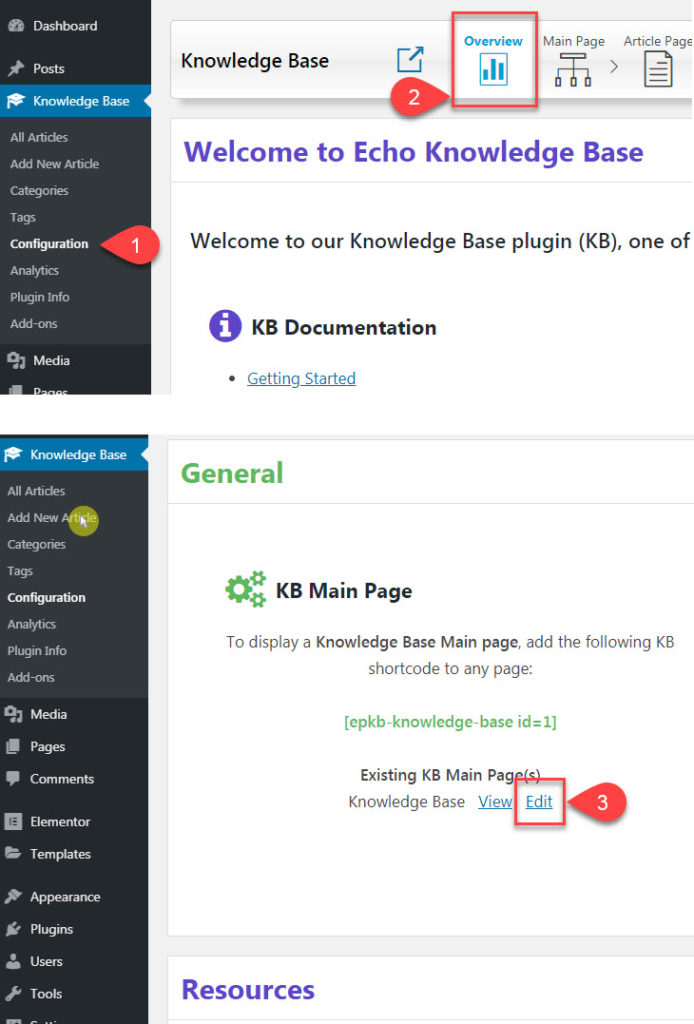This screenshot has height=1024, width=694.
Task: Choose Add New Article in the lower sidebar
Action: pos(52,518)
